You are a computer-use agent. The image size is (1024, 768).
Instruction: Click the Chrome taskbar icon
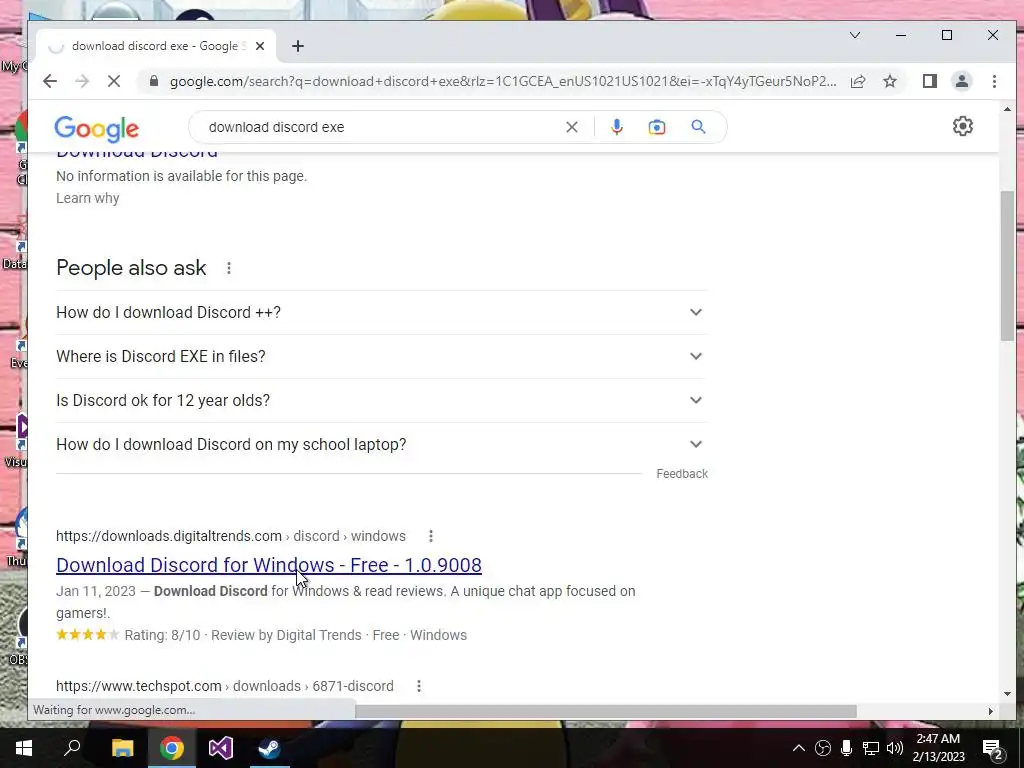click(x=172, y=748)
